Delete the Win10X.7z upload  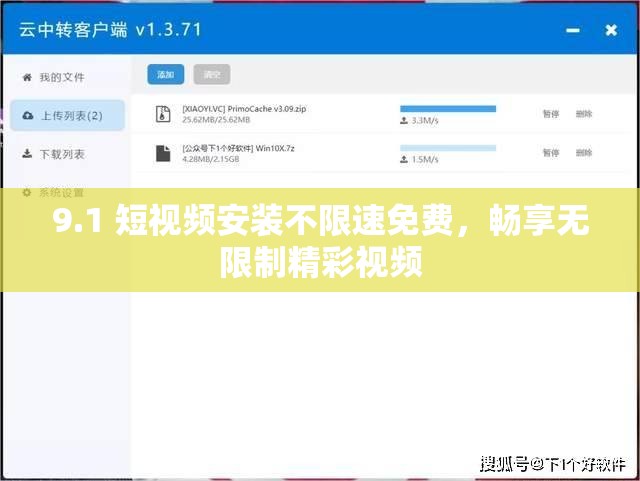point(584,153)
